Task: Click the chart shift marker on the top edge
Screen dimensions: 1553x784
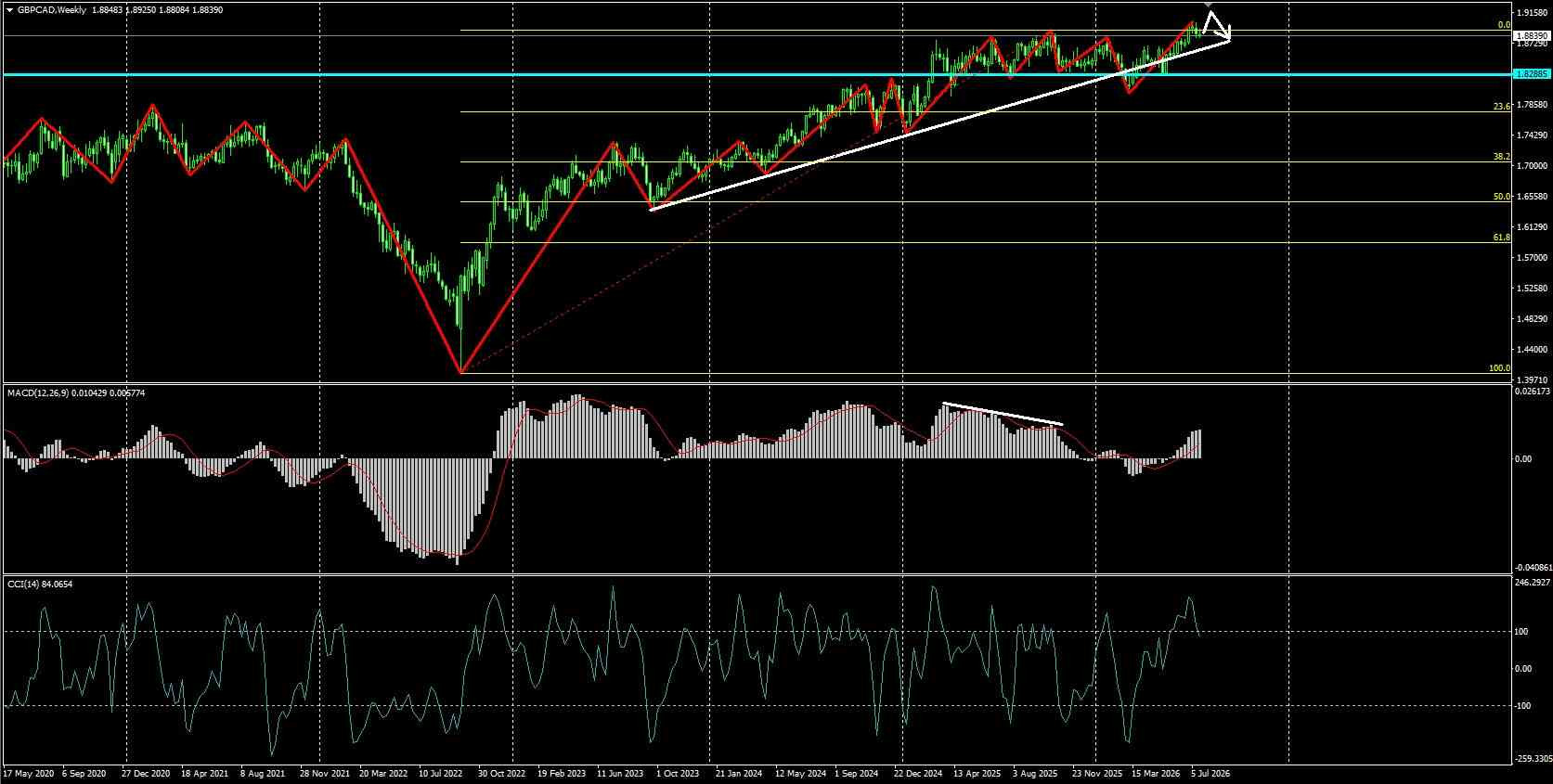Action: point(1209,6)
